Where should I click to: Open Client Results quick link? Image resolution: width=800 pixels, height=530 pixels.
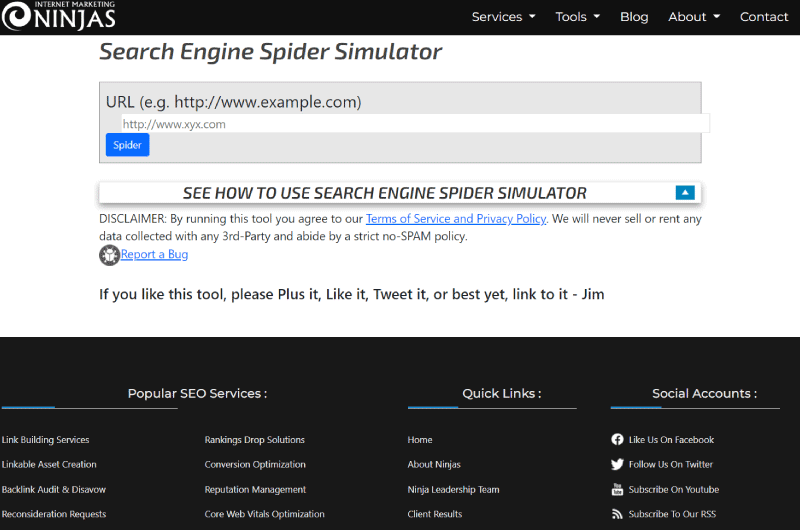435,514
